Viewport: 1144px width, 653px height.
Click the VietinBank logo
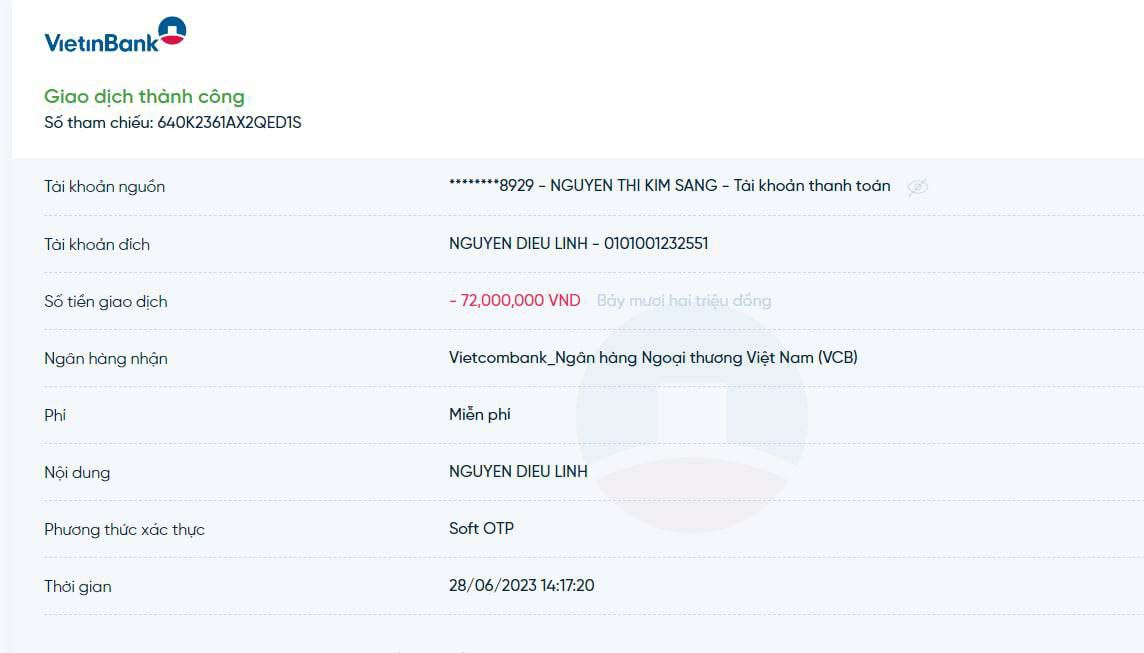coord(115,37)
